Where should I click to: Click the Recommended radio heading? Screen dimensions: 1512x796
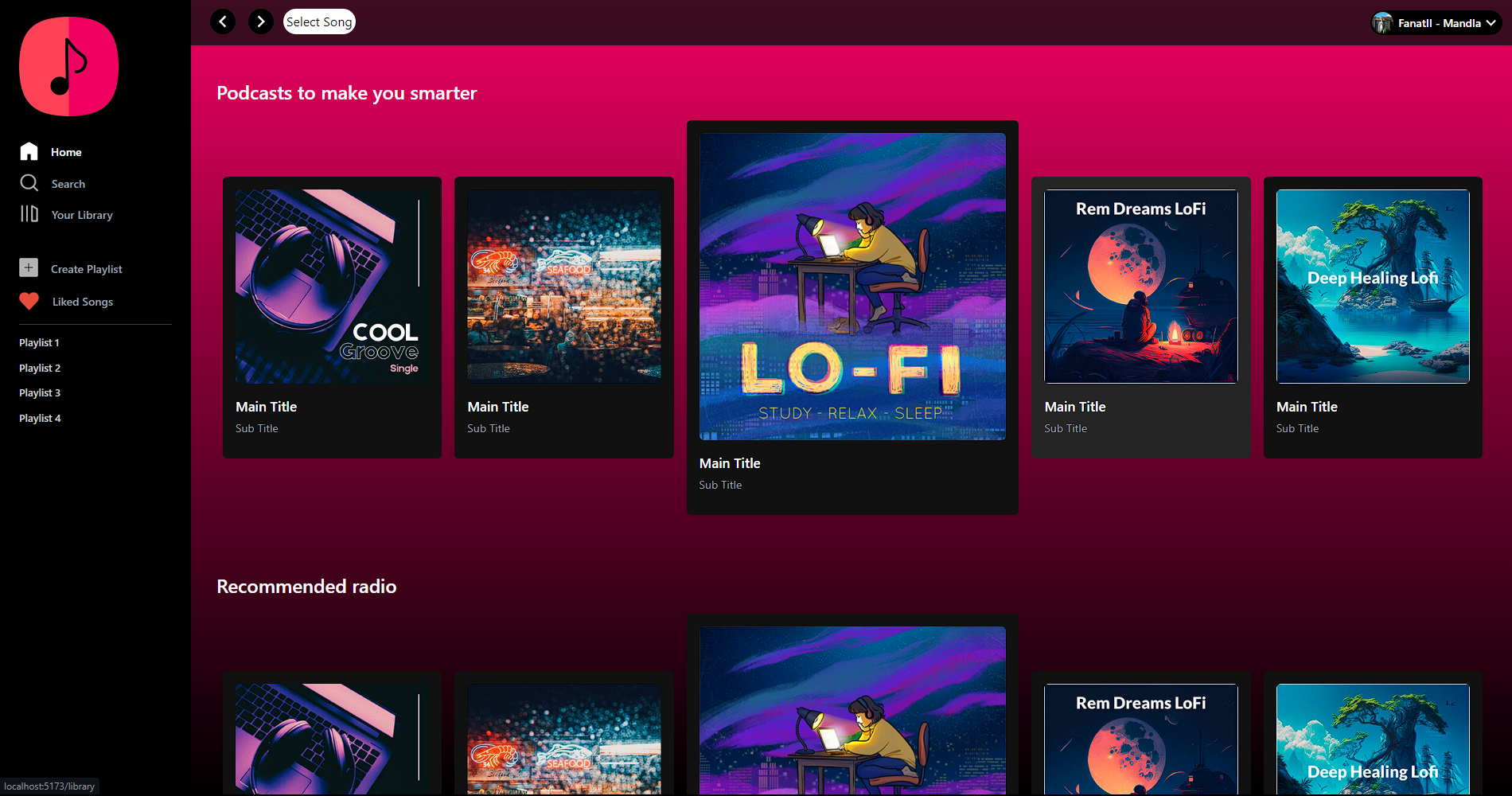(x=306, y=587)
